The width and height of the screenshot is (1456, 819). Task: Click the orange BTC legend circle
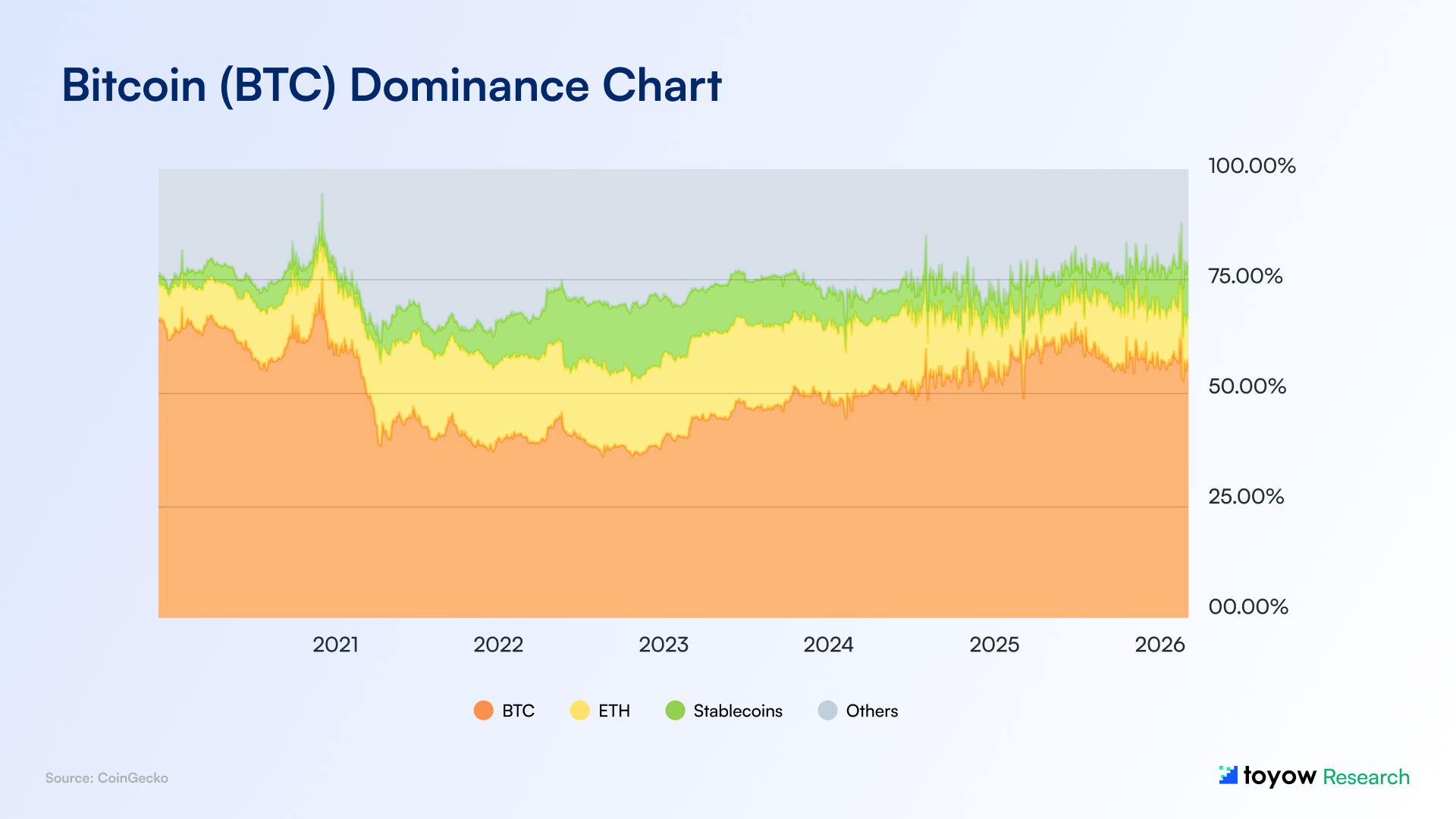click(483, 711)
